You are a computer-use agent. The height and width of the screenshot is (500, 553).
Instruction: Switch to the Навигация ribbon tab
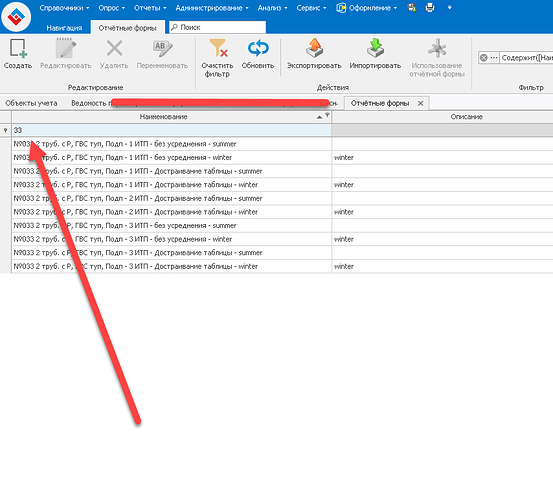click(64, 28)
